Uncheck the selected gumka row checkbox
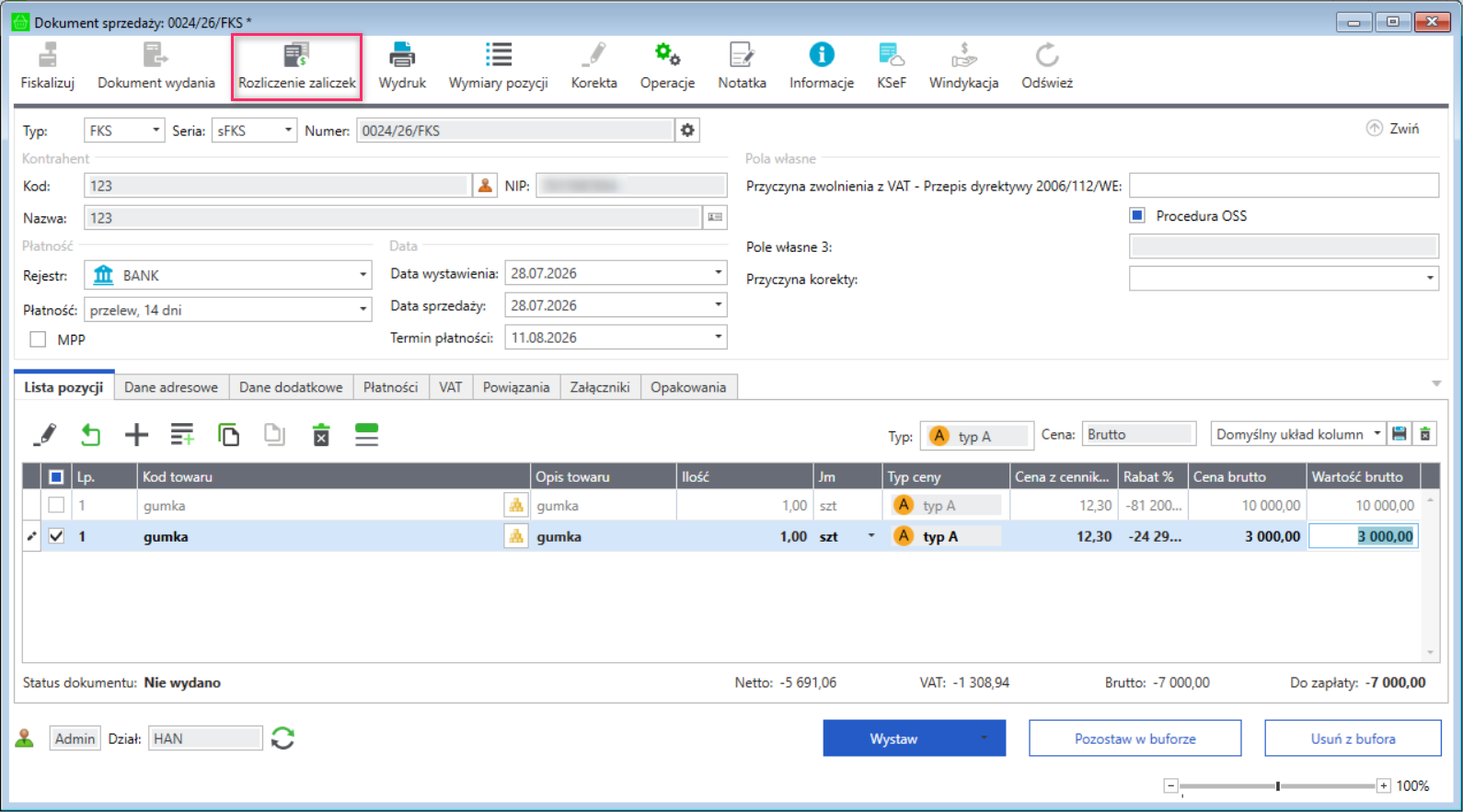 [x=56, y=536]
